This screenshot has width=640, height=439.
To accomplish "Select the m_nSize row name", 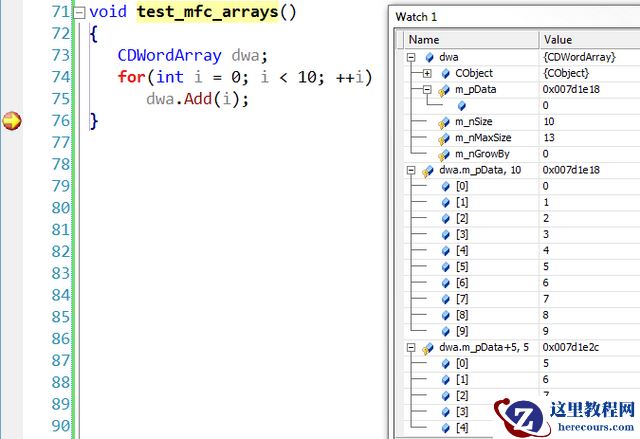I will click(473, 122).
